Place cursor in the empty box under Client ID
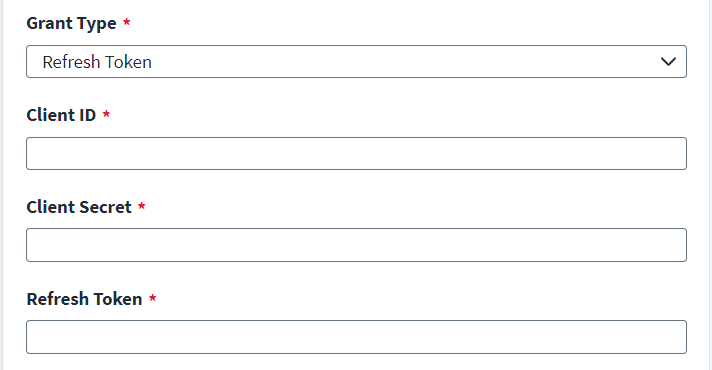 point(356,153)
